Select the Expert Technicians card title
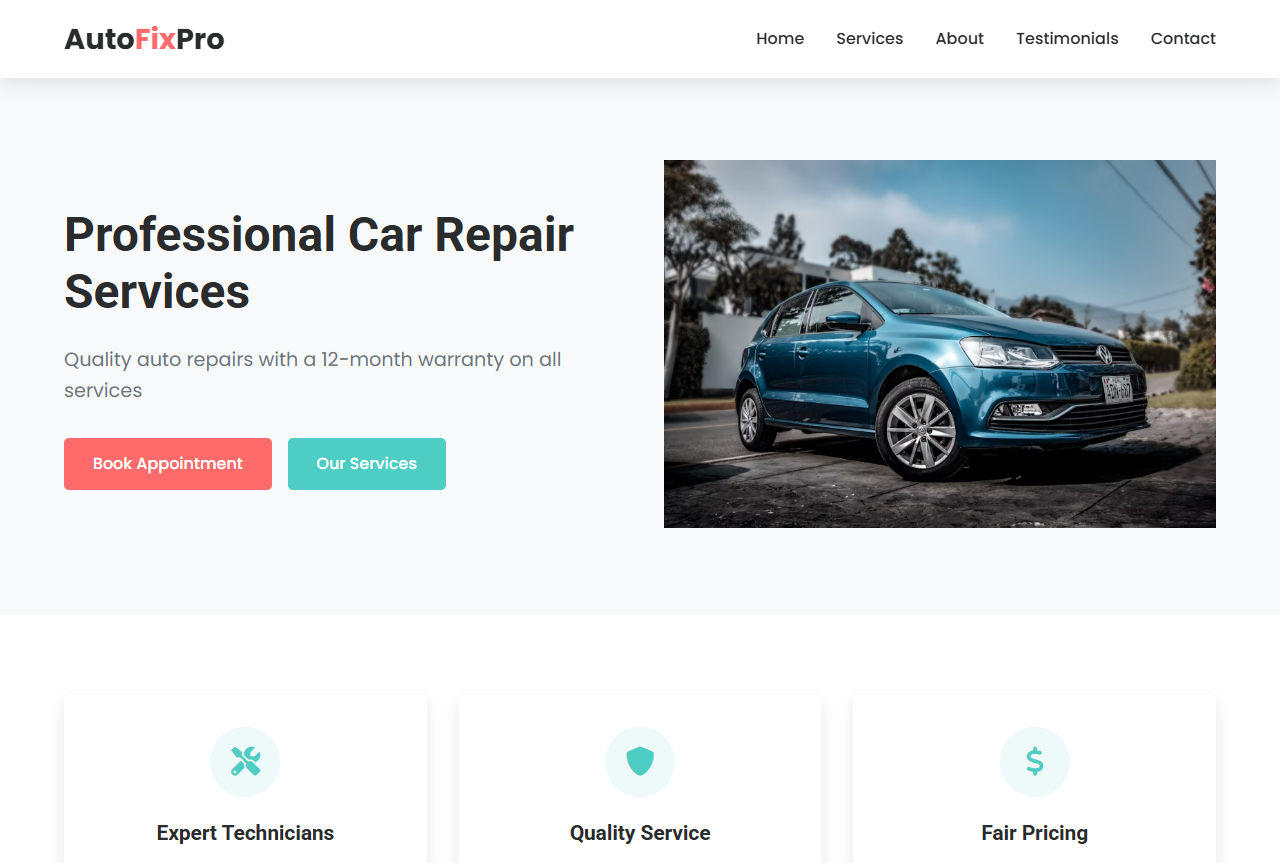Viewport: 1280px width, 863px height. pos(245,833)
